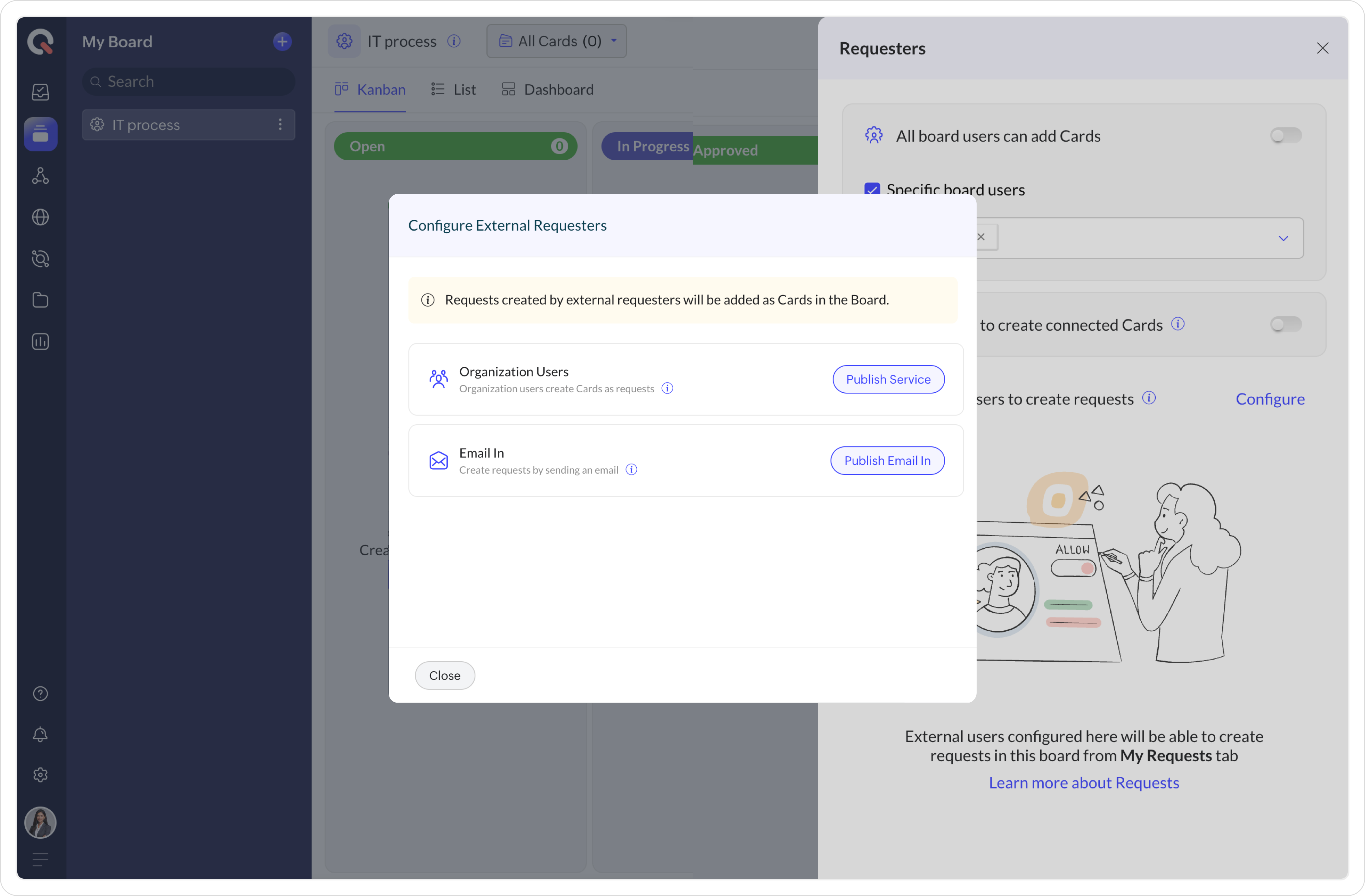Click the globe icon in left sidebar
Screen dimensions: 1365x896
[x=40, y=217]
